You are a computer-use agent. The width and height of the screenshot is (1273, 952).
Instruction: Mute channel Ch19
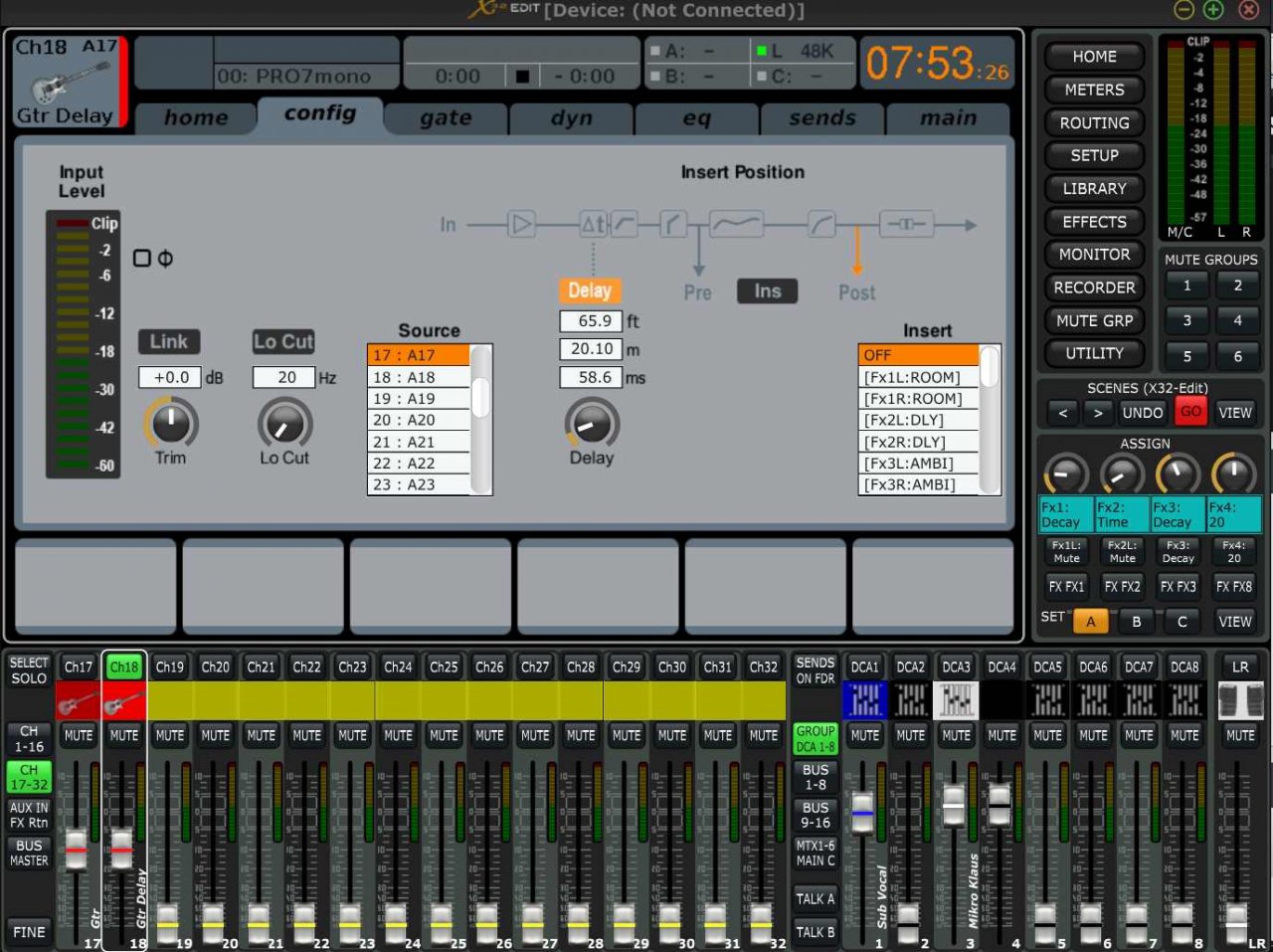tap(170, 735)
